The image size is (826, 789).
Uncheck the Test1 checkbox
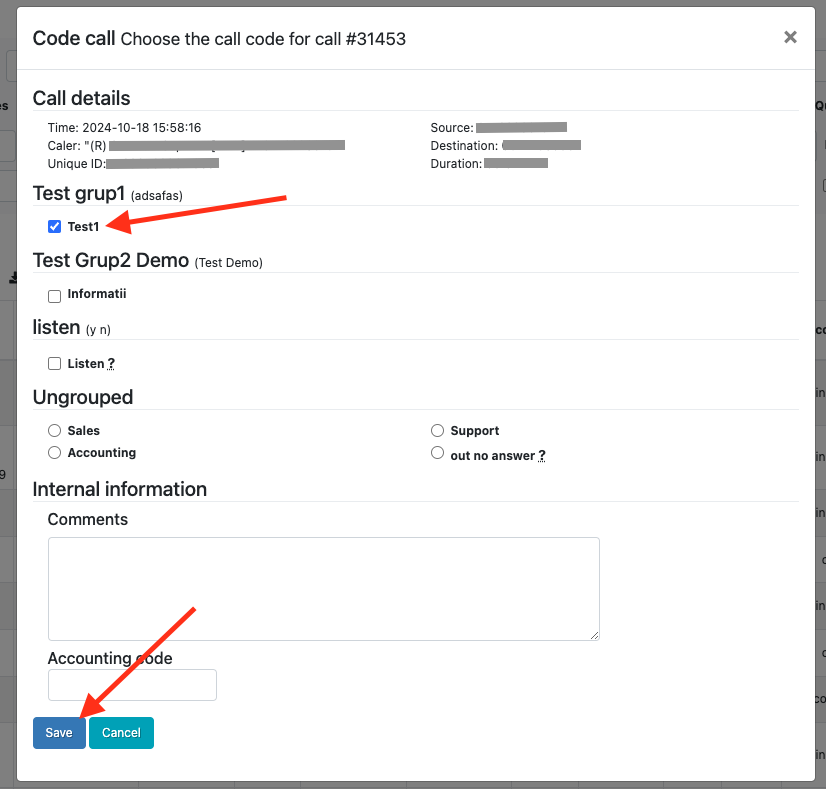(55, 227)
